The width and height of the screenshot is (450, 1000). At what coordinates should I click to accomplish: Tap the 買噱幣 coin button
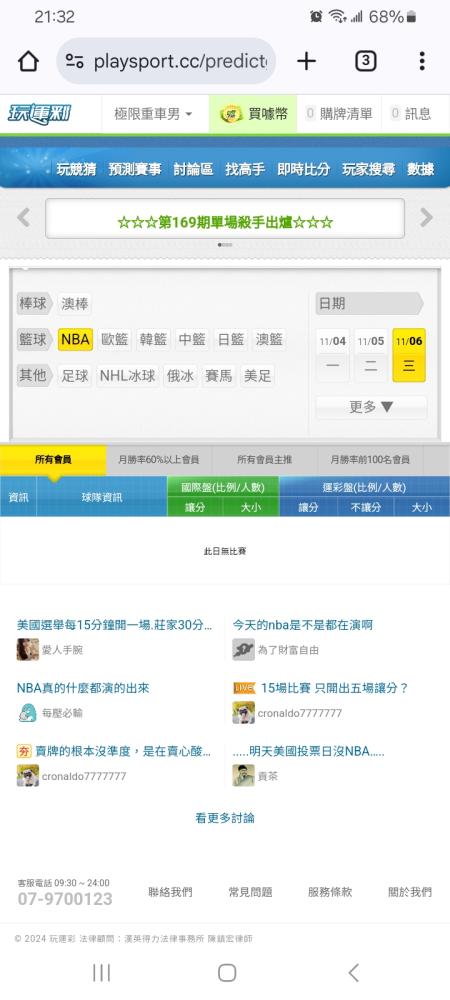pyautogui.click(x=253, y=114)
